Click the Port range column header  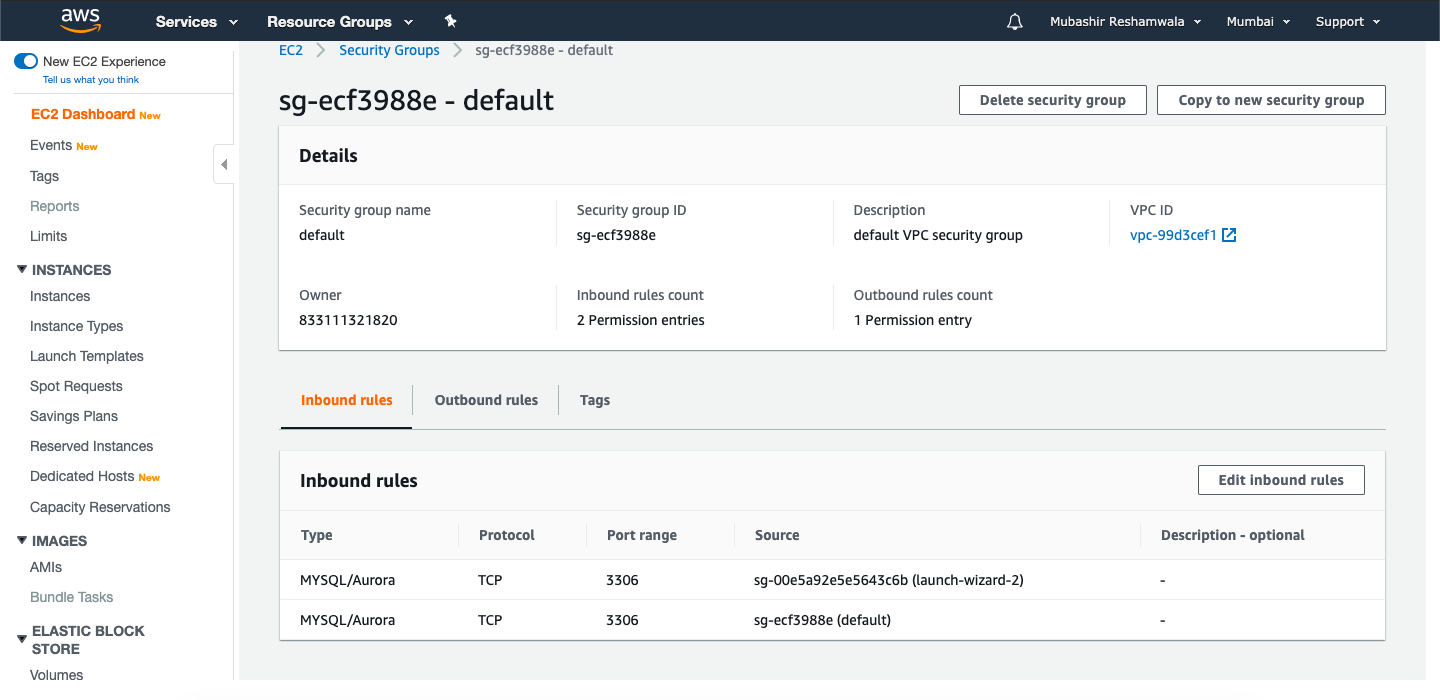(641, 535)
